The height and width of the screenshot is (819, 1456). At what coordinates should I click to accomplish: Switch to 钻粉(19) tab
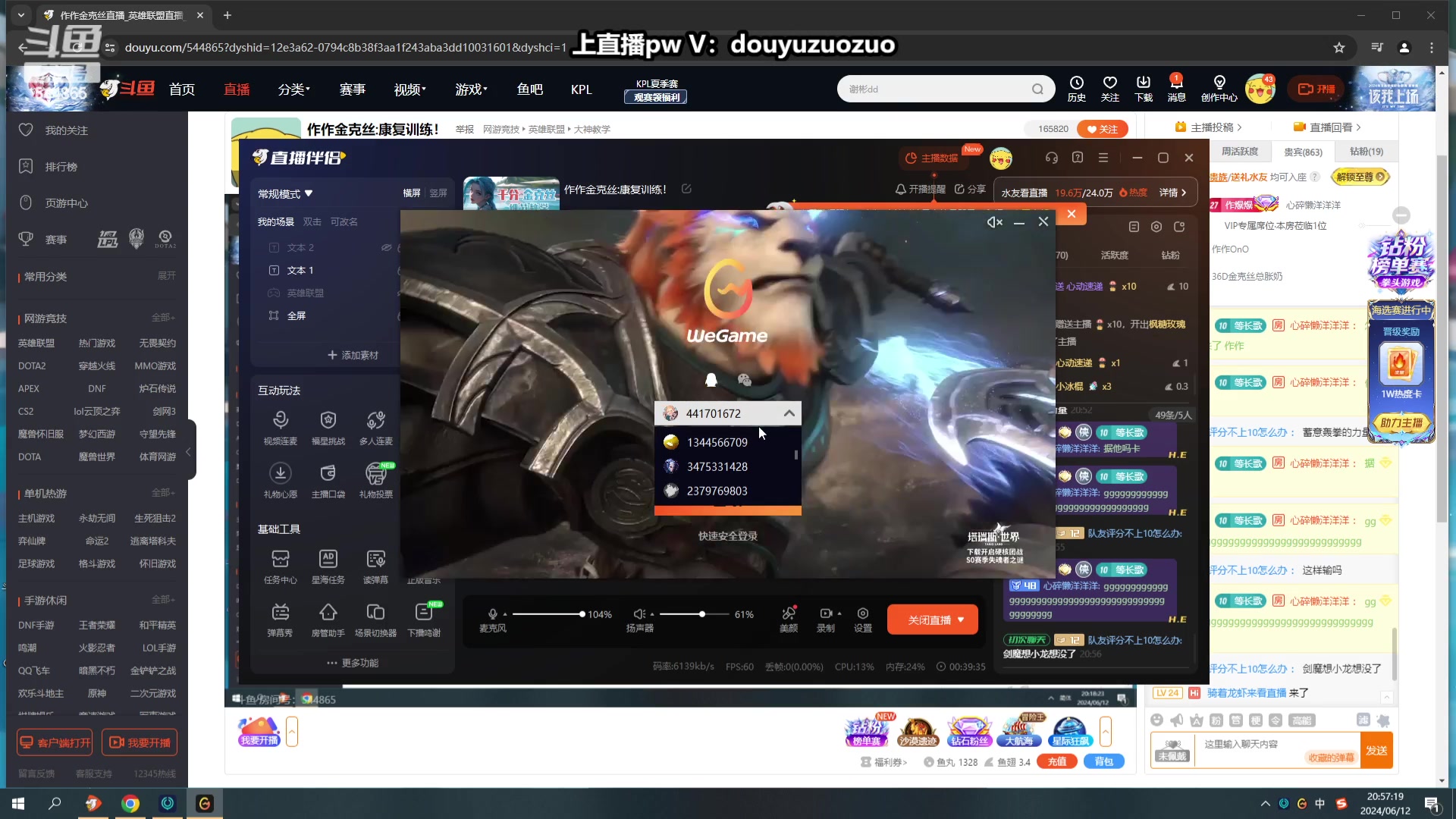click(x=1367, y=152)
